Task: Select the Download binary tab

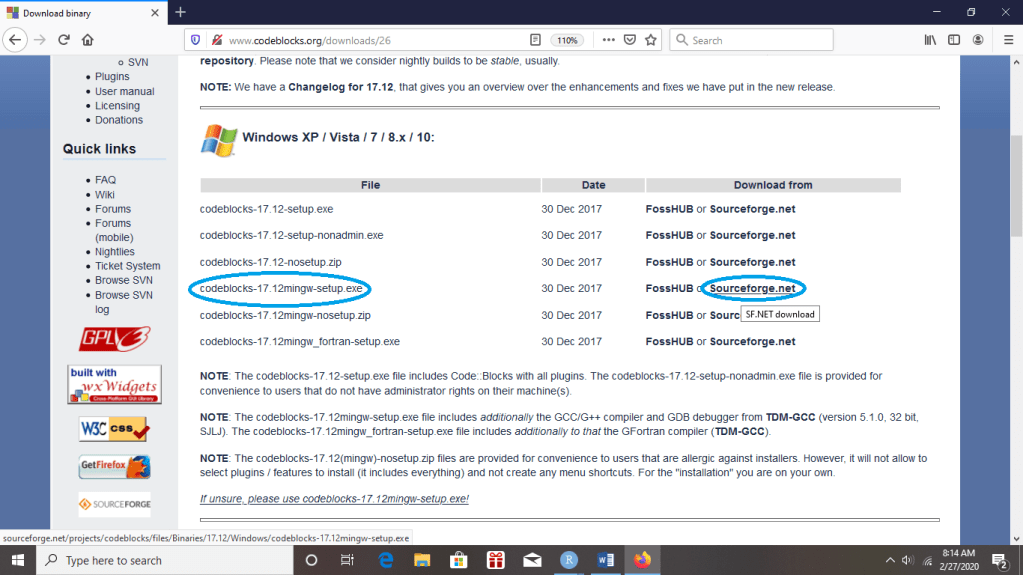Action: point(80,12)
